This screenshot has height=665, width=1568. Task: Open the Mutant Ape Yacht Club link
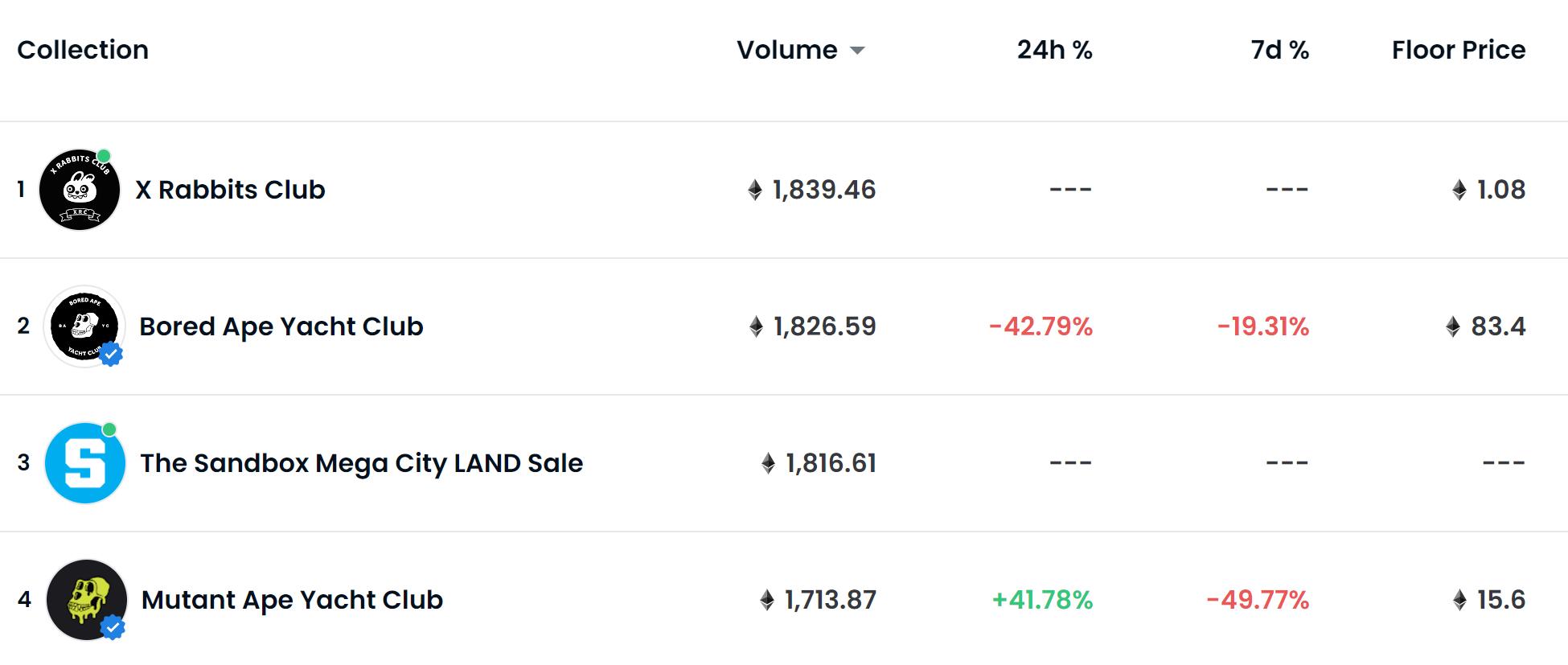(292, 600)
